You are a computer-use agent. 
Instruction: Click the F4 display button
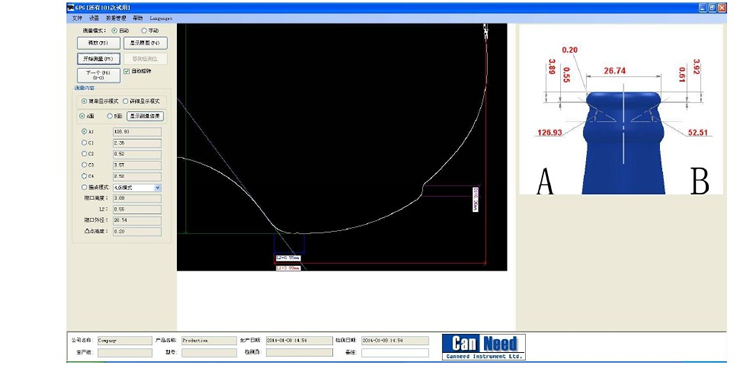click(x=145, y=43)
